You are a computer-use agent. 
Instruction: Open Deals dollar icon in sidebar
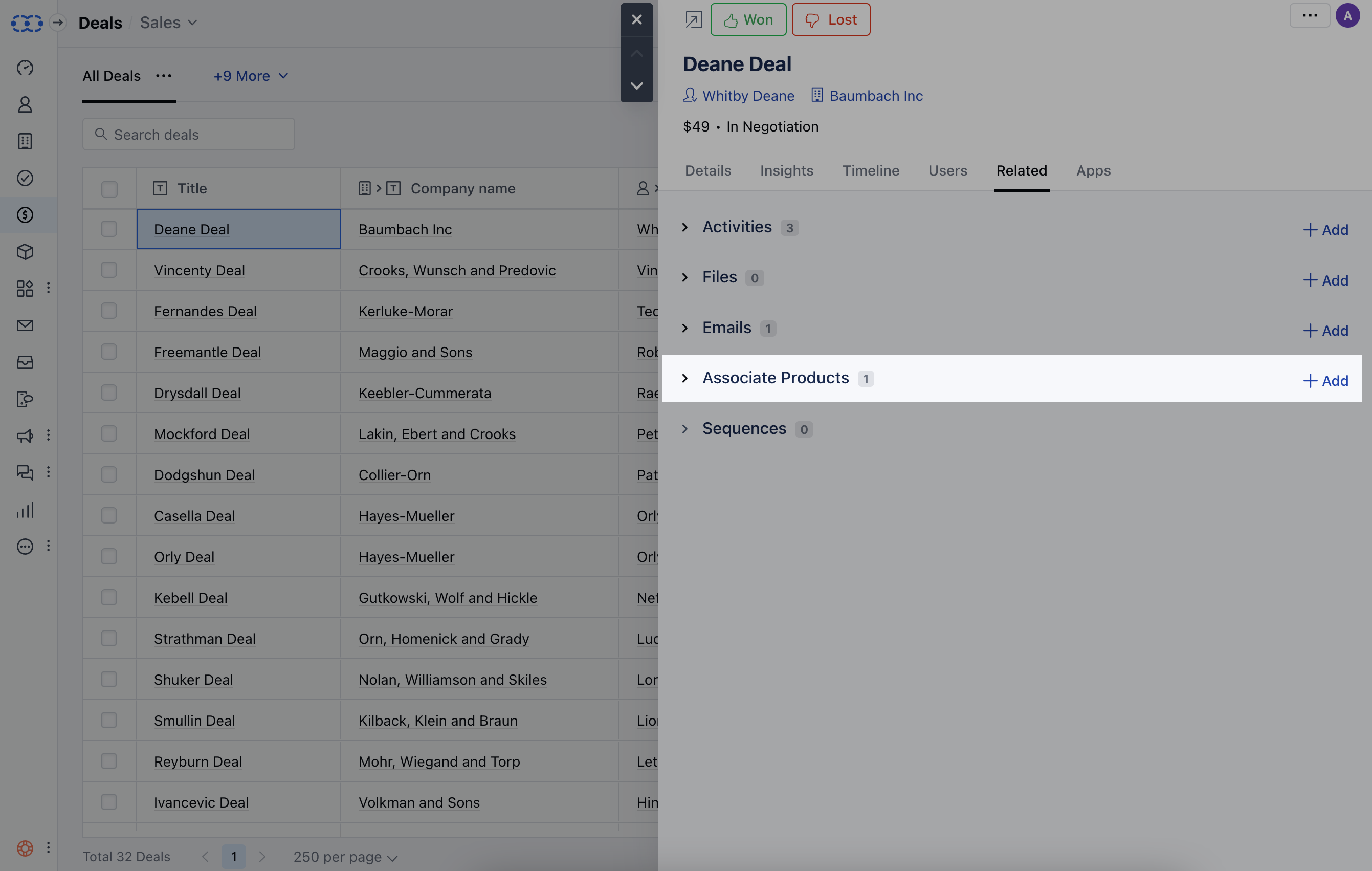25,215
